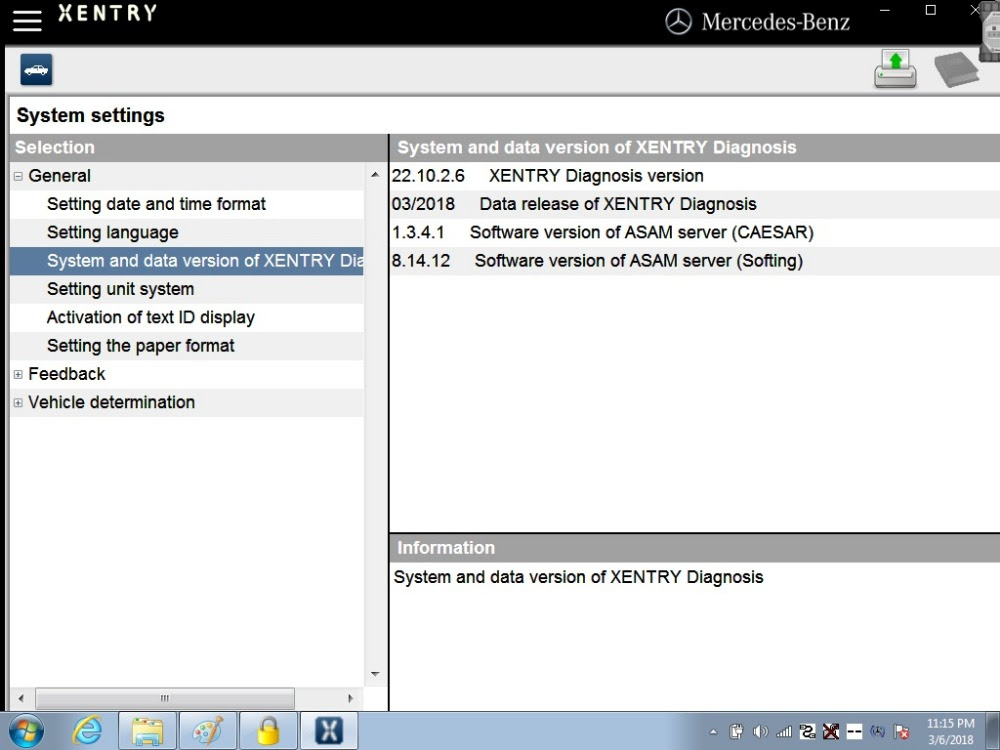Click the General label in tree

(x=59, y=176)
